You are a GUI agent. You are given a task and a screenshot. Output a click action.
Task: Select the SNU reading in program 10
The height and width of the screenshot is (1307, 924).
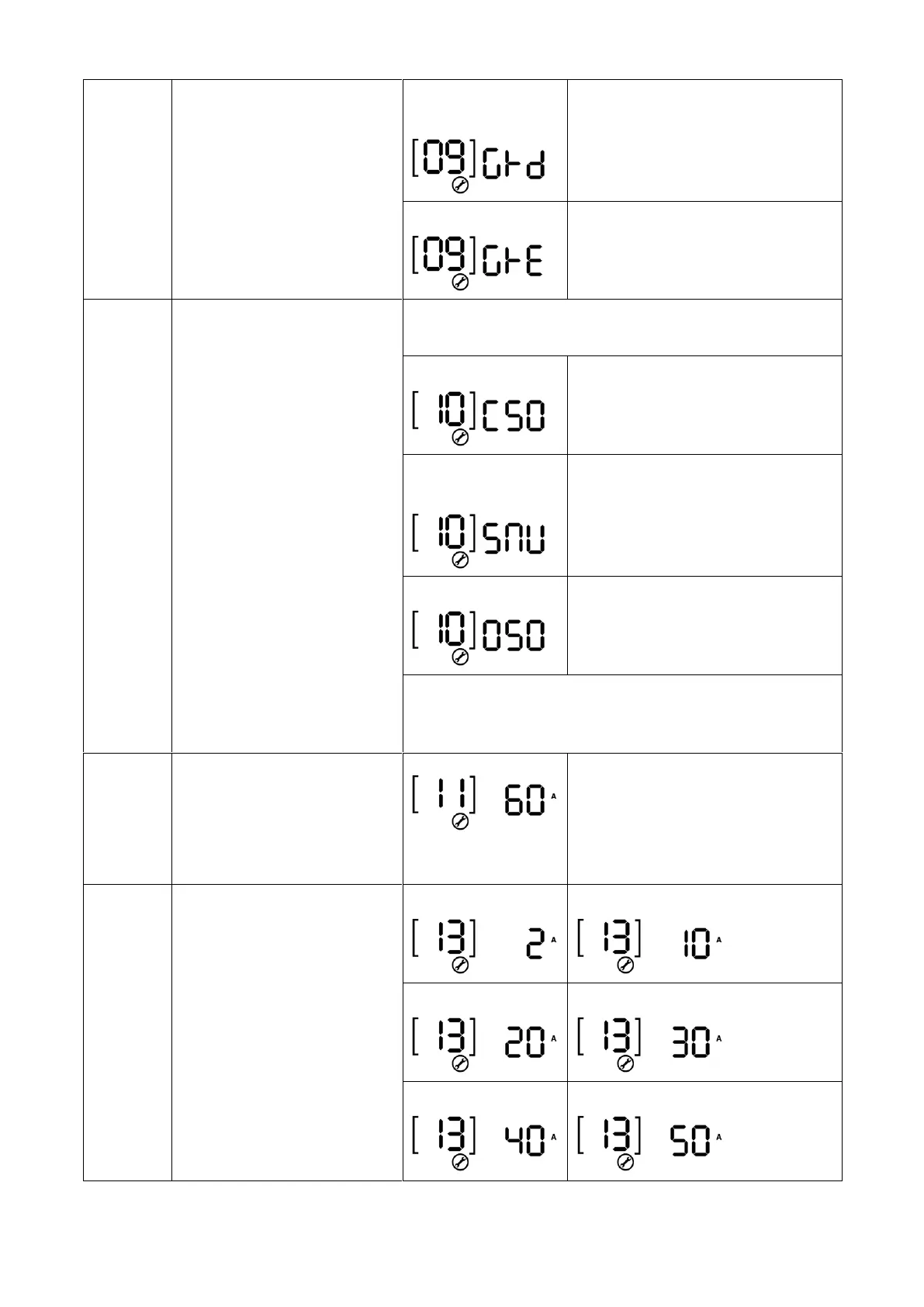[x=514, y=538]
